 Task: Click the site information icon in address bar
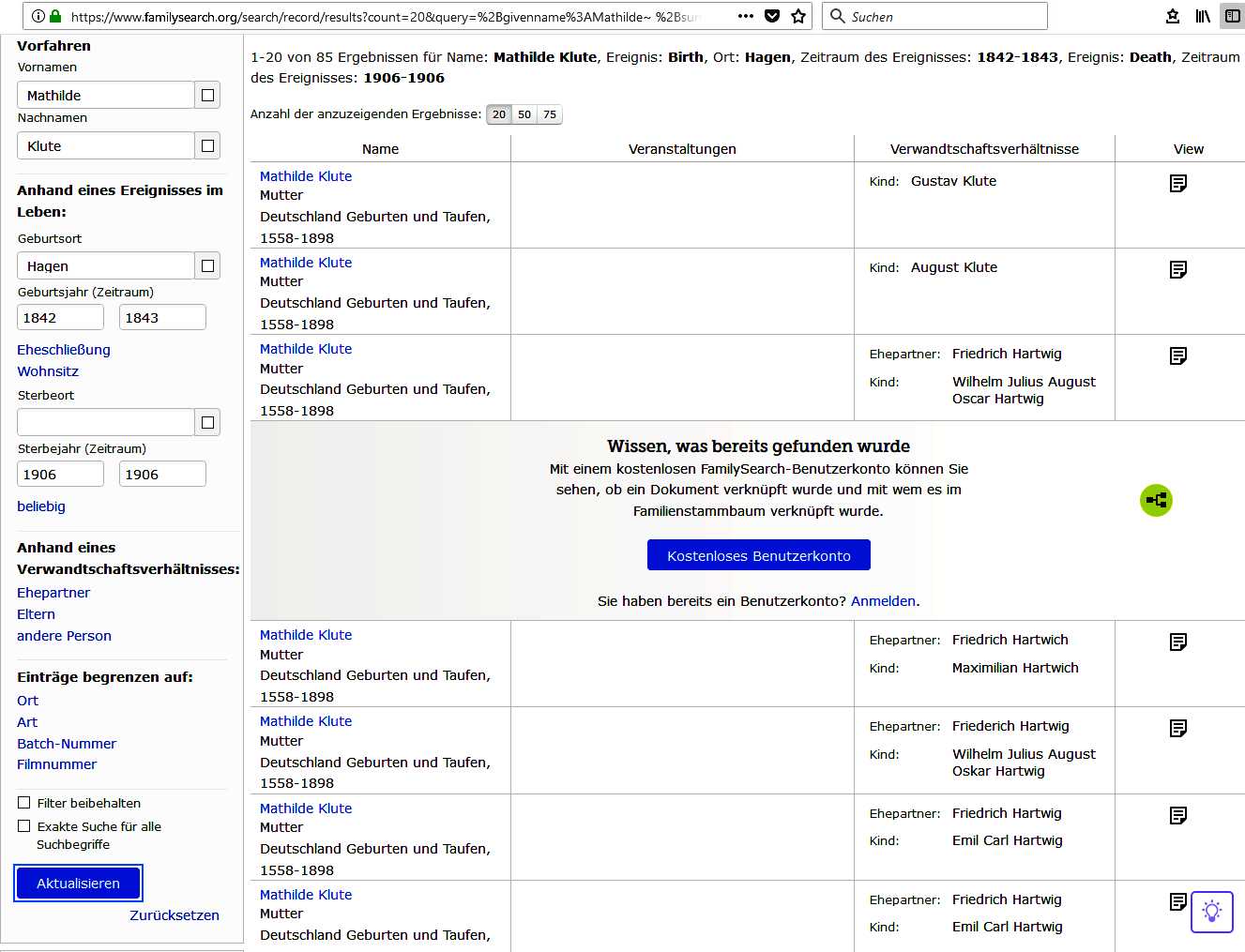(38, 16)
